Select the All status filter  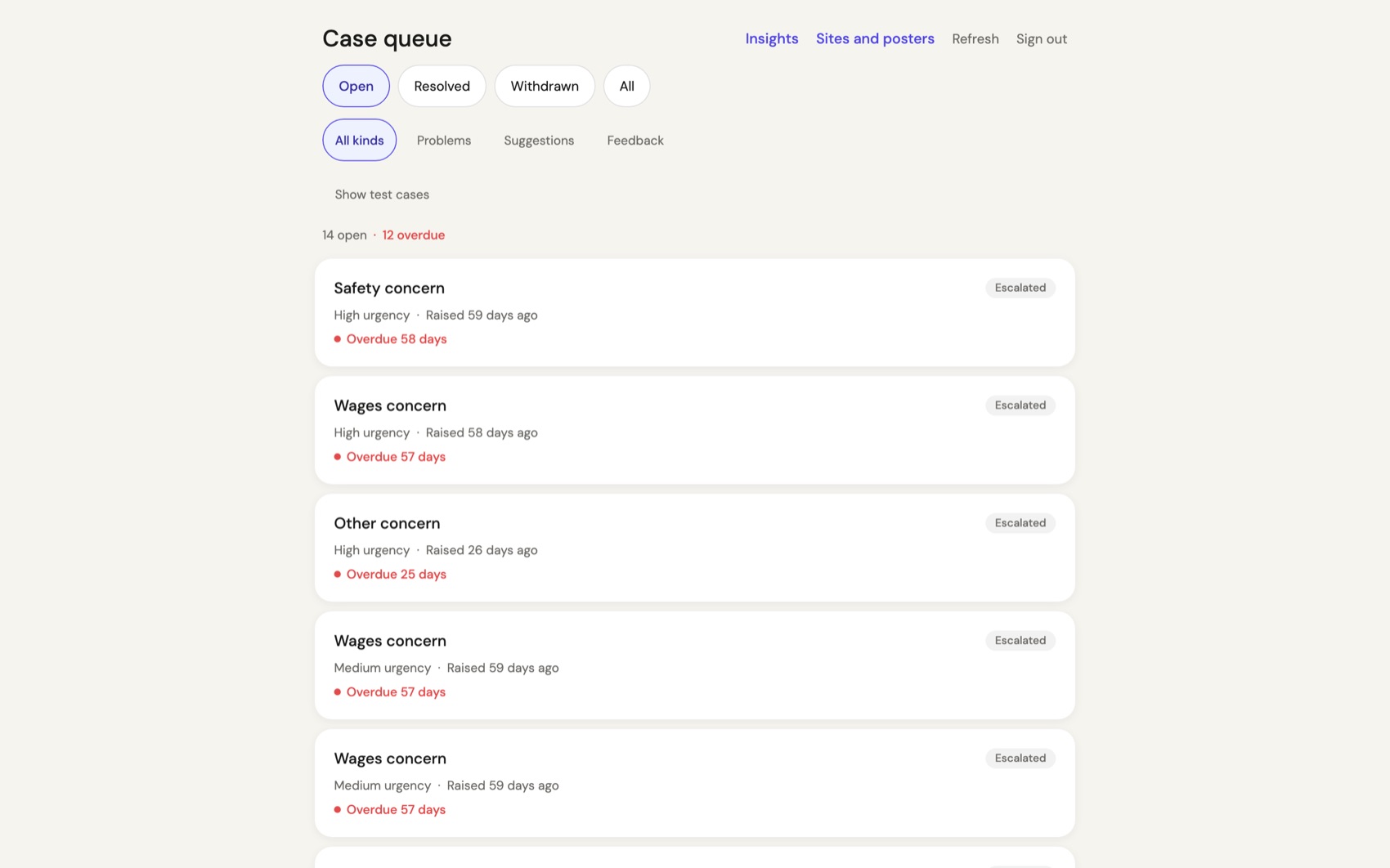[626, 86]
